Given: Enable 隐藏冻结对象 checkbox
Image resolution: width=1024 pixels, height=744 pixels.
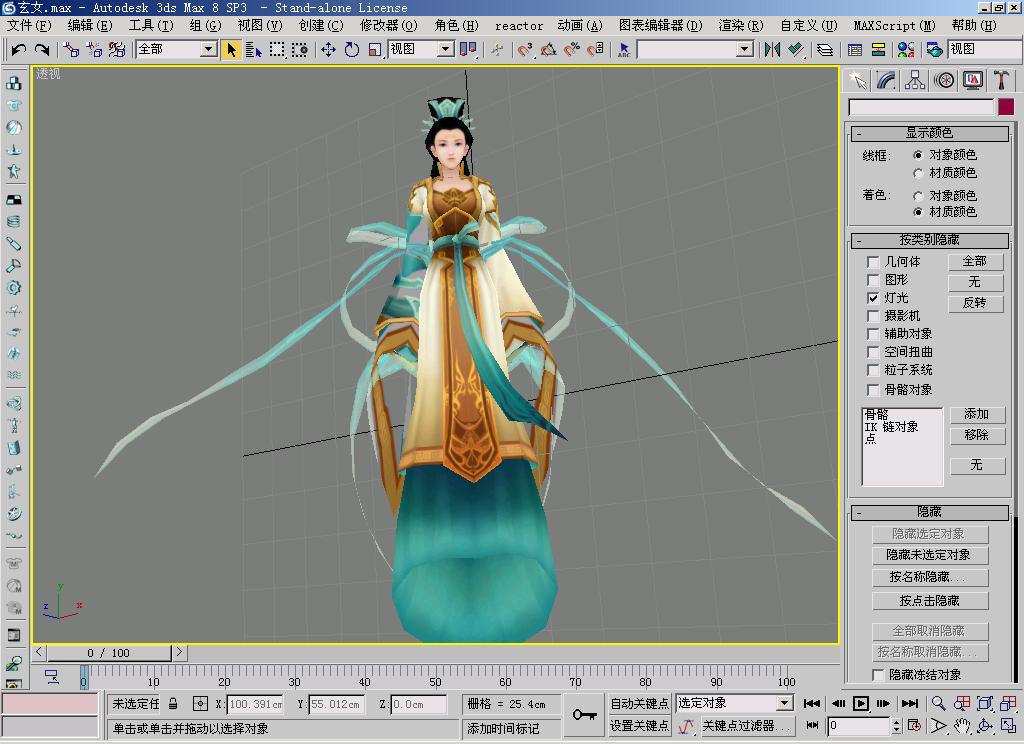Looking at the screenshot, I should click(878, 674).
